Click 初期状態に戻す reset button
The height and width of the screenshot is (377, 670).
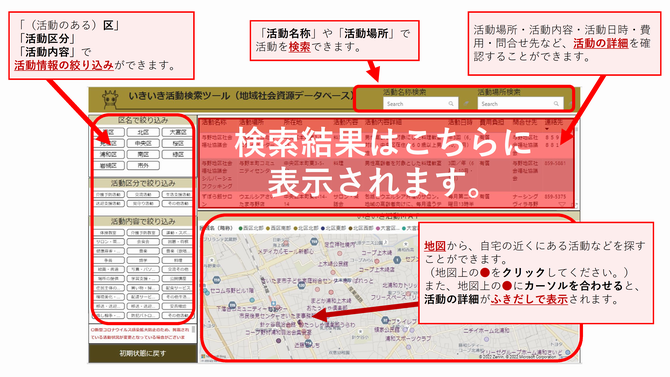click(142, 353)
